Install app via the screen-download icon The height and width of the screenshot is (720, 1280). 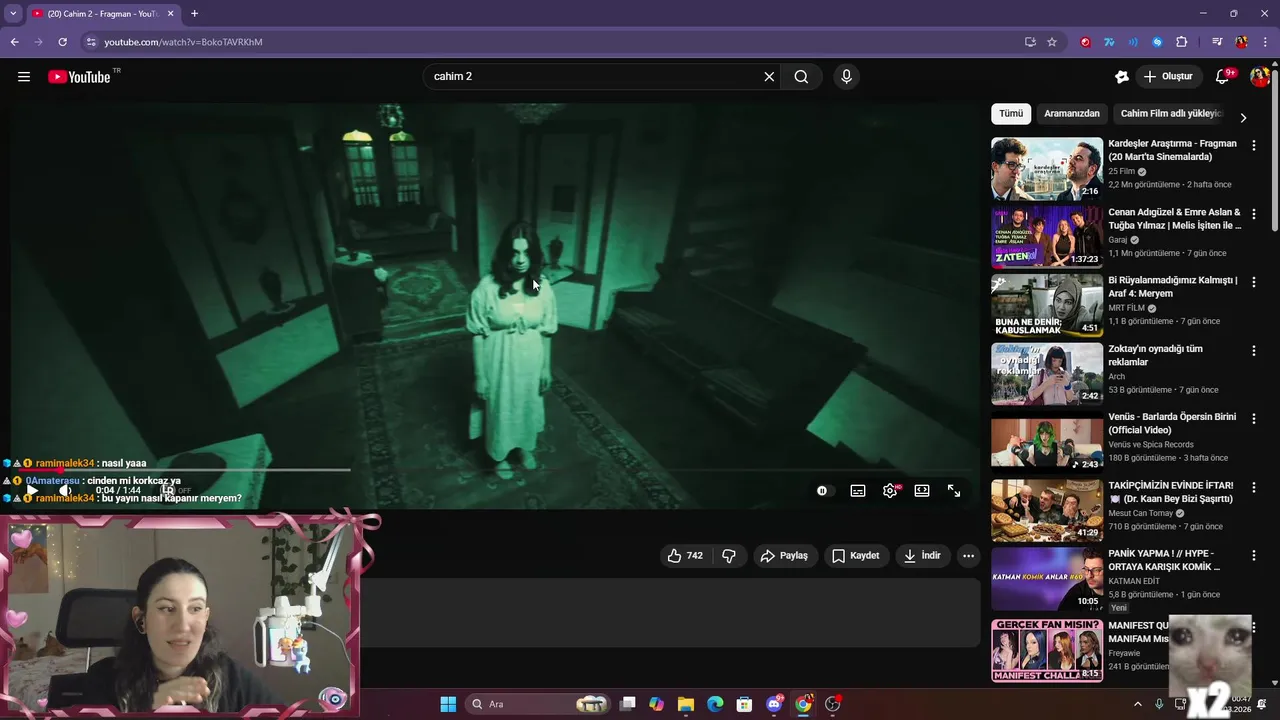1030,42
